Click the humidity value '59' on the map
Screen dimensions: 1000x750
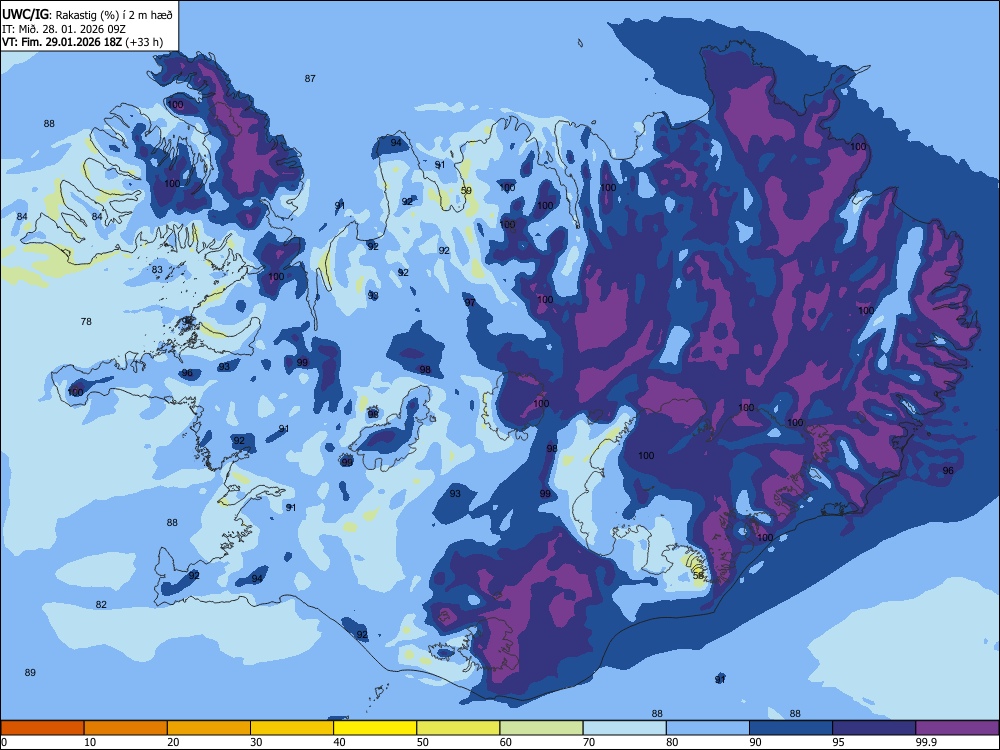[x=466, y=191]
